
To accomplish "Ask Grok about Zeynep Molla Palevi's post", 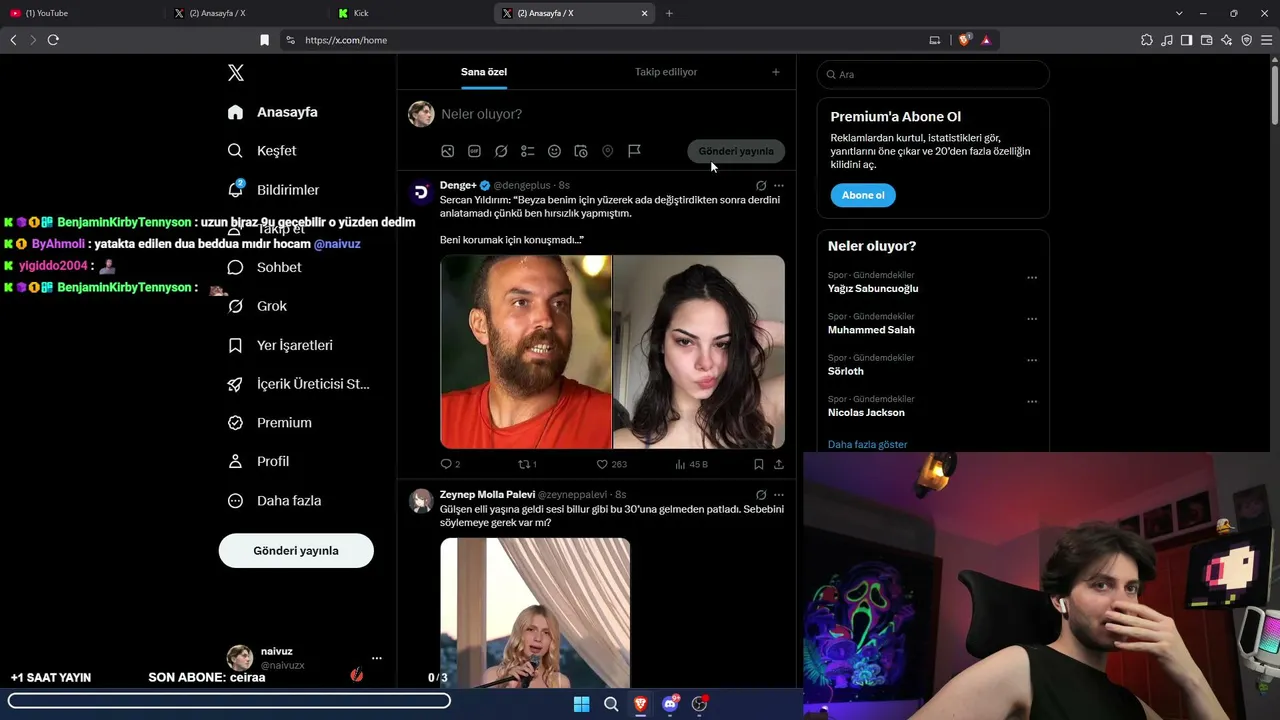I will point(761,494).
